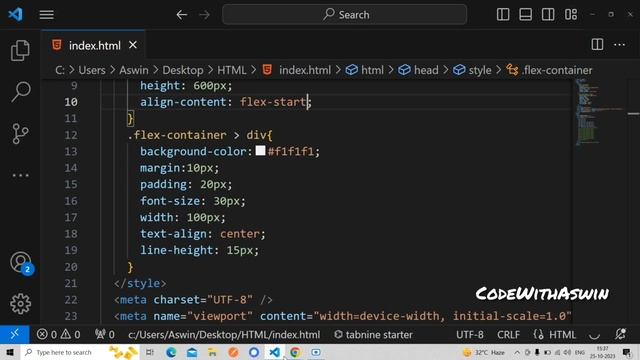Open the Accounts menu with badge 2
The height and width of the screenshot is (360, 640).
click(x=21, y=262)
